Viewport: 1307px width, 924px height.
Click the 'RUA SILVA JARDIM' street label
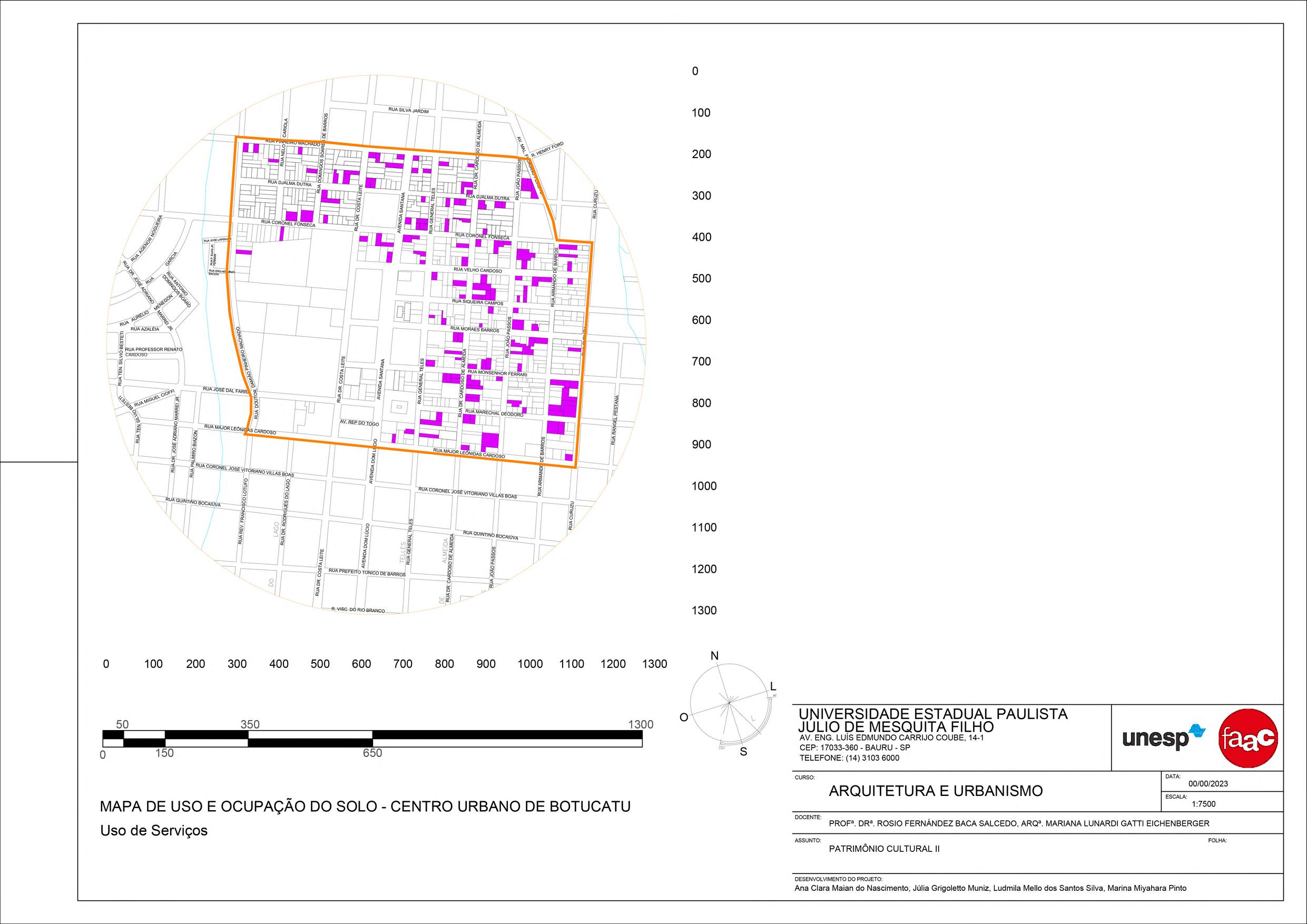[x=408, y=111]
